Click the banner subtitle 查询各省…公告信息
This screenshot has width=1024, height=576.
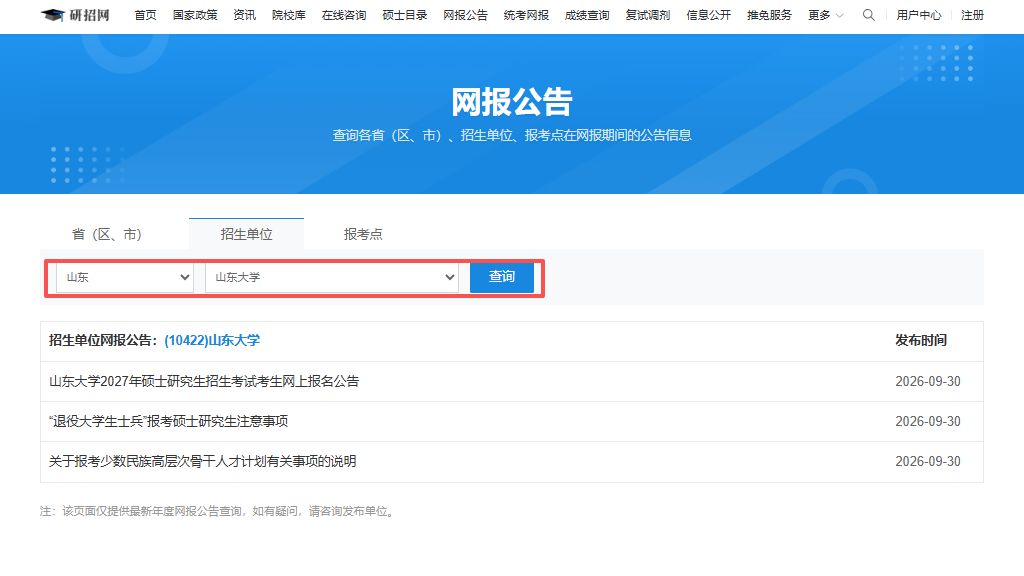[512, 135]
